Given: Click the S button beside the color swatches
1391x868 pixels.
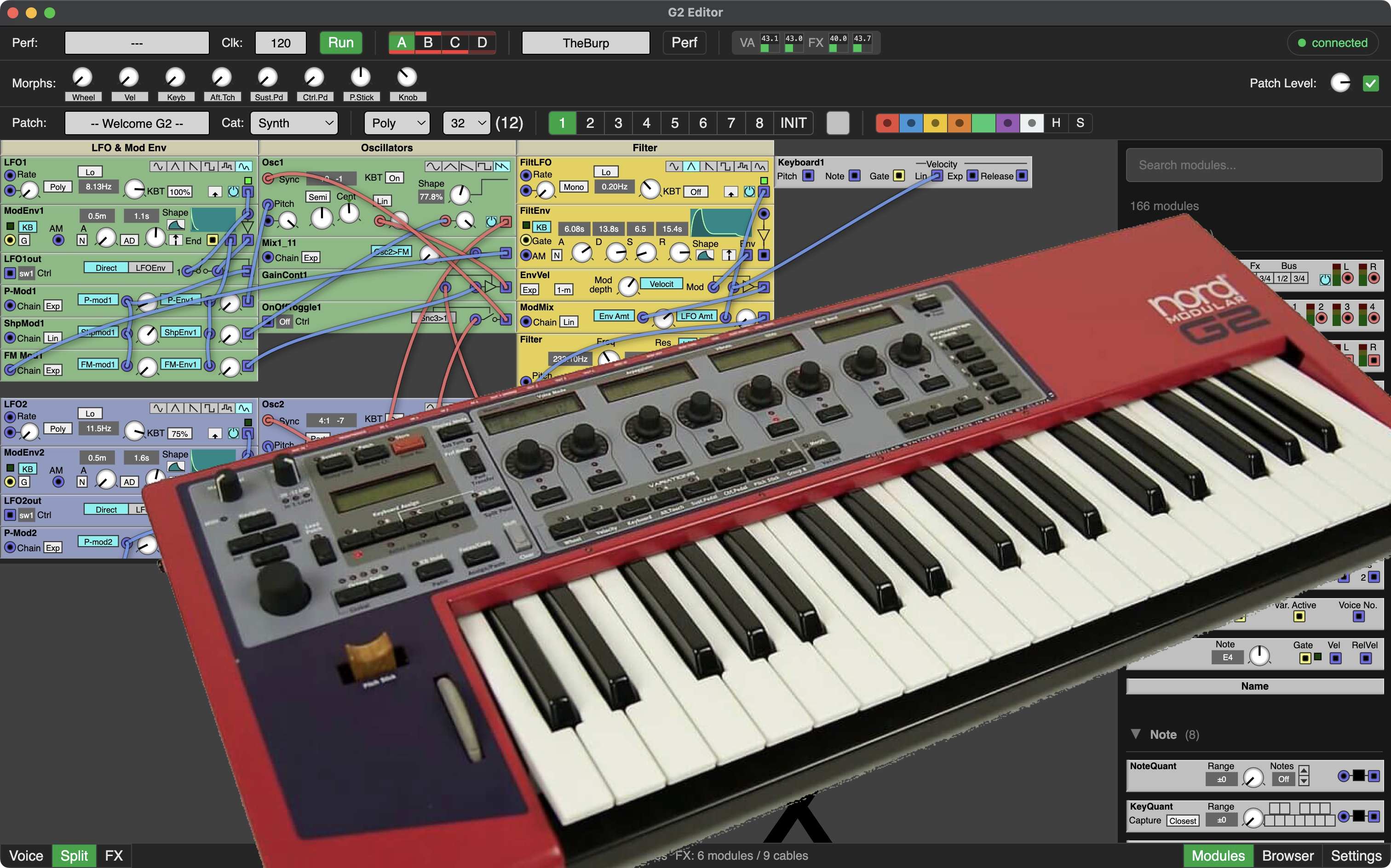Looking at the screenshot, I should [1080, 123].
